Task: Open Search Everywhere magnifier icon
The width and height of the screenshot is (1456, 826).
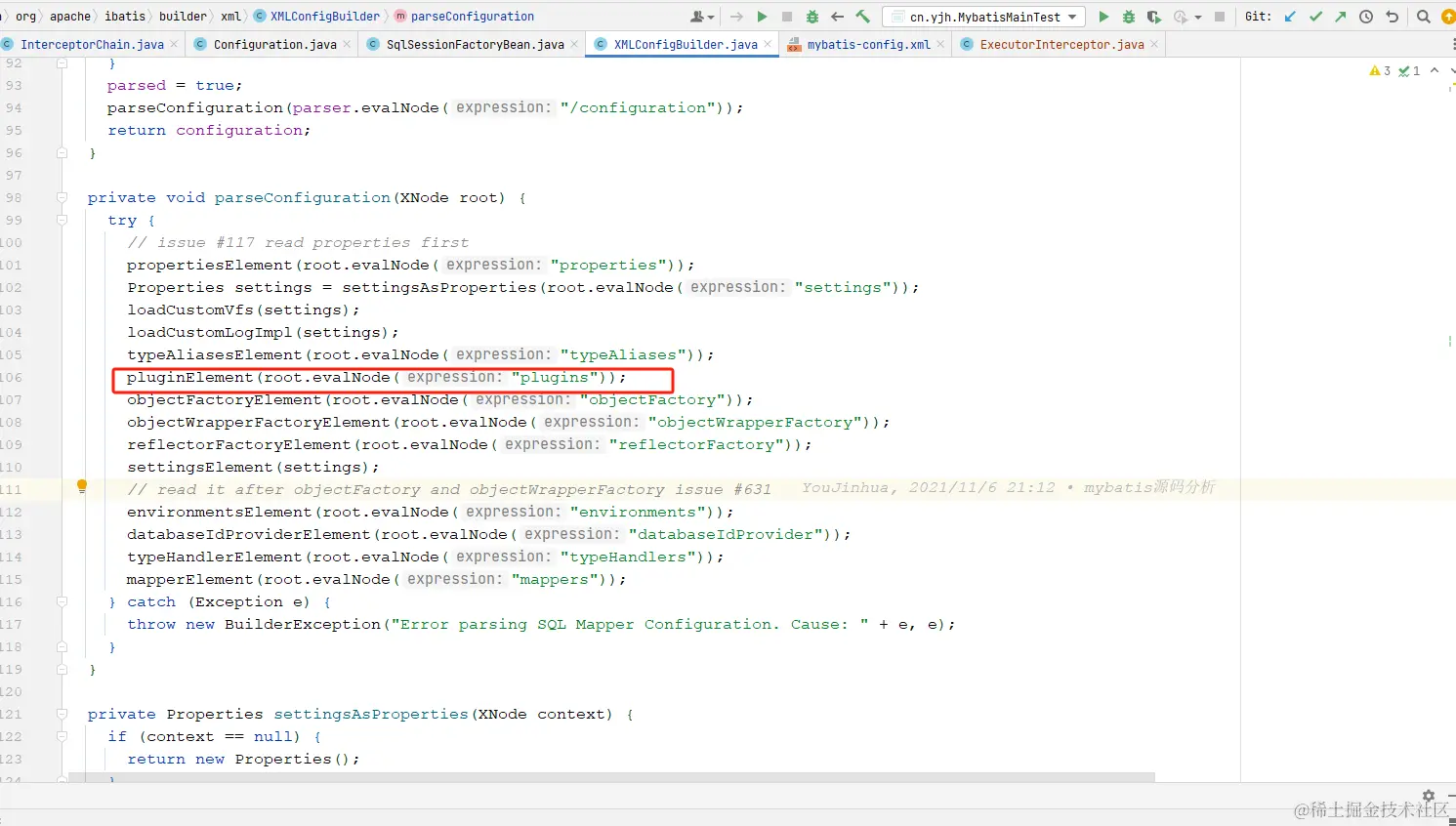Action: click(x=1424, y=17)
